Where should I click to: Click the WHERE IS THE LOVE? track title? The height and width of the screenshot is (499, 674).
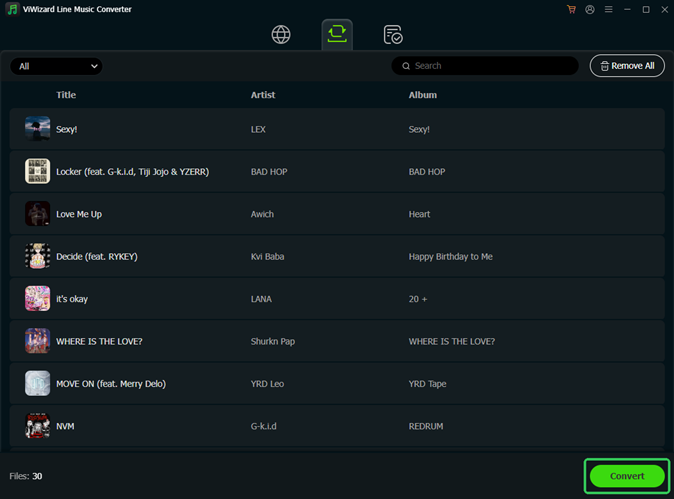[x=99, y=341]
